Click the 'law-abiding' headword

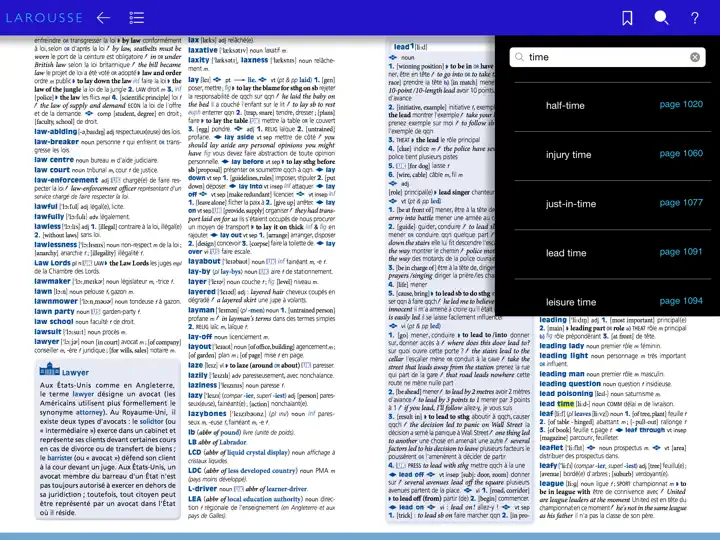tap(56, 132)
